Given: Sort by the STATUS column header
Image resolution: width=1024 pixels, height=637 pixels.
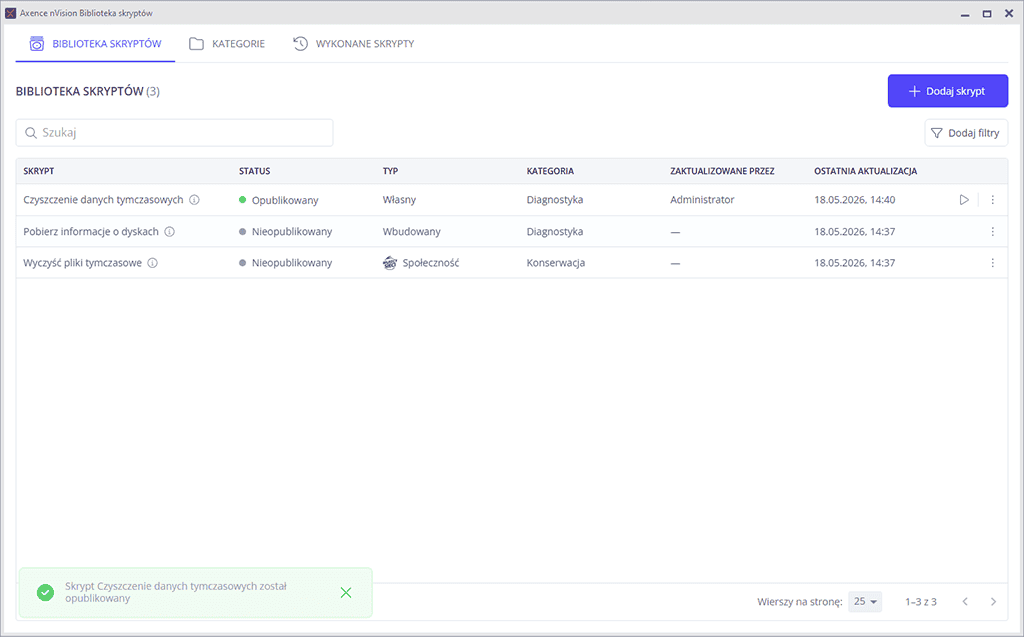Looking at the screenshot, I should pos(255,171).
